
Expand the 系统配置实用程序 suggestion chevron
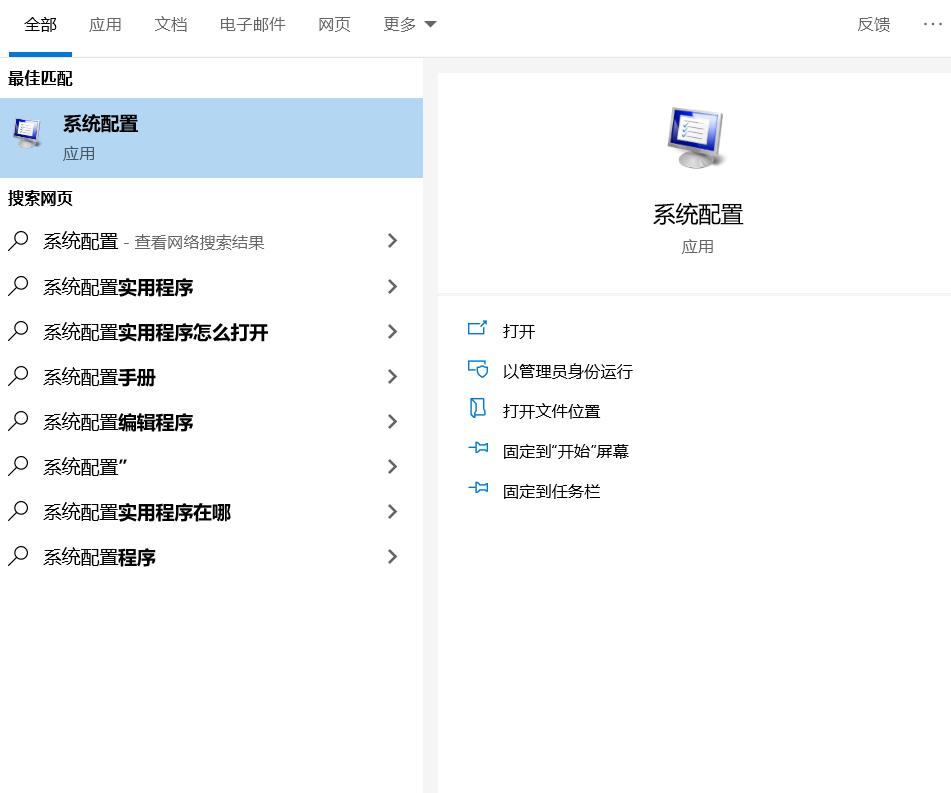[392, 287]
